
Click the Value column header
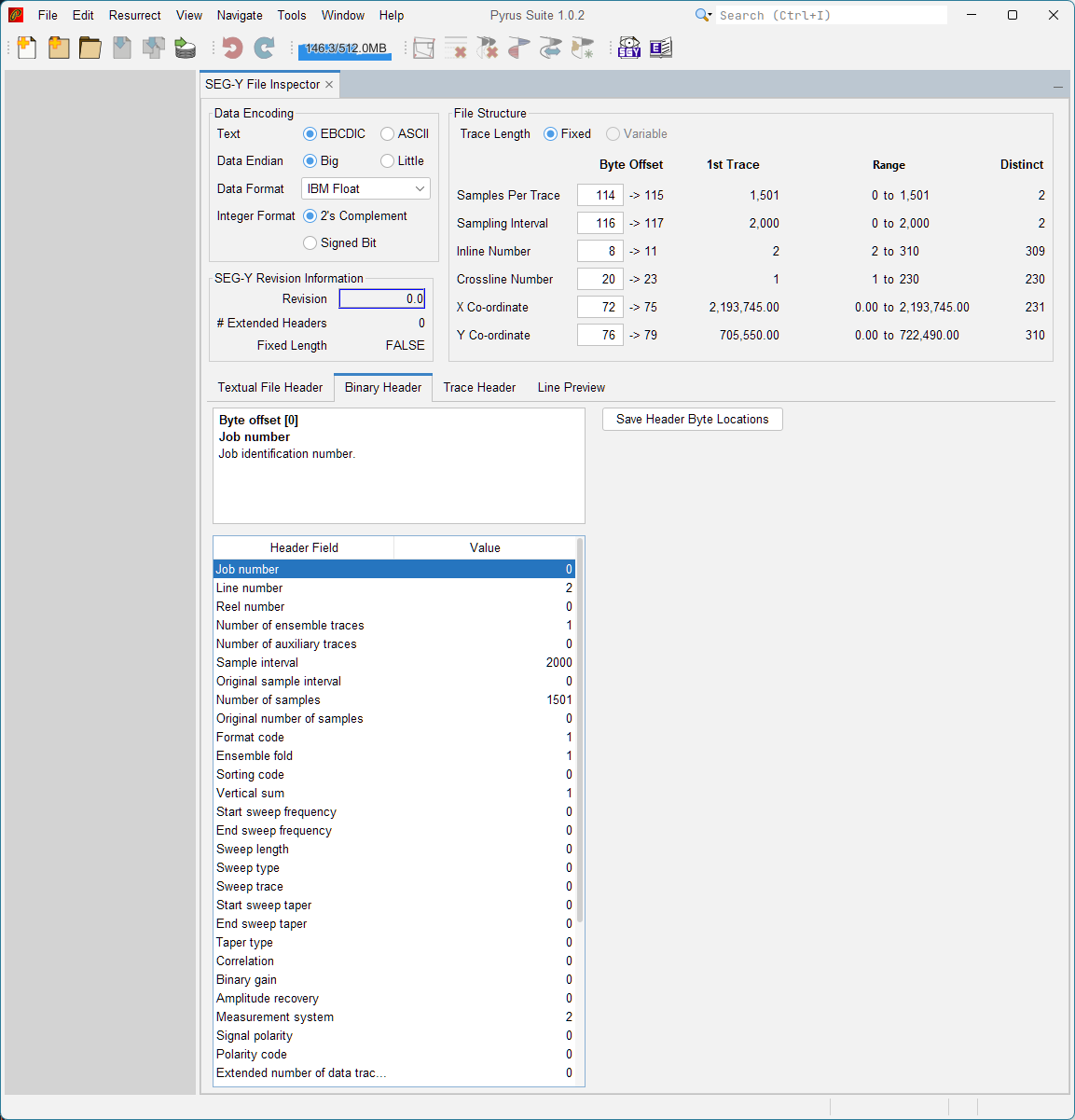[x=485, y=547]
